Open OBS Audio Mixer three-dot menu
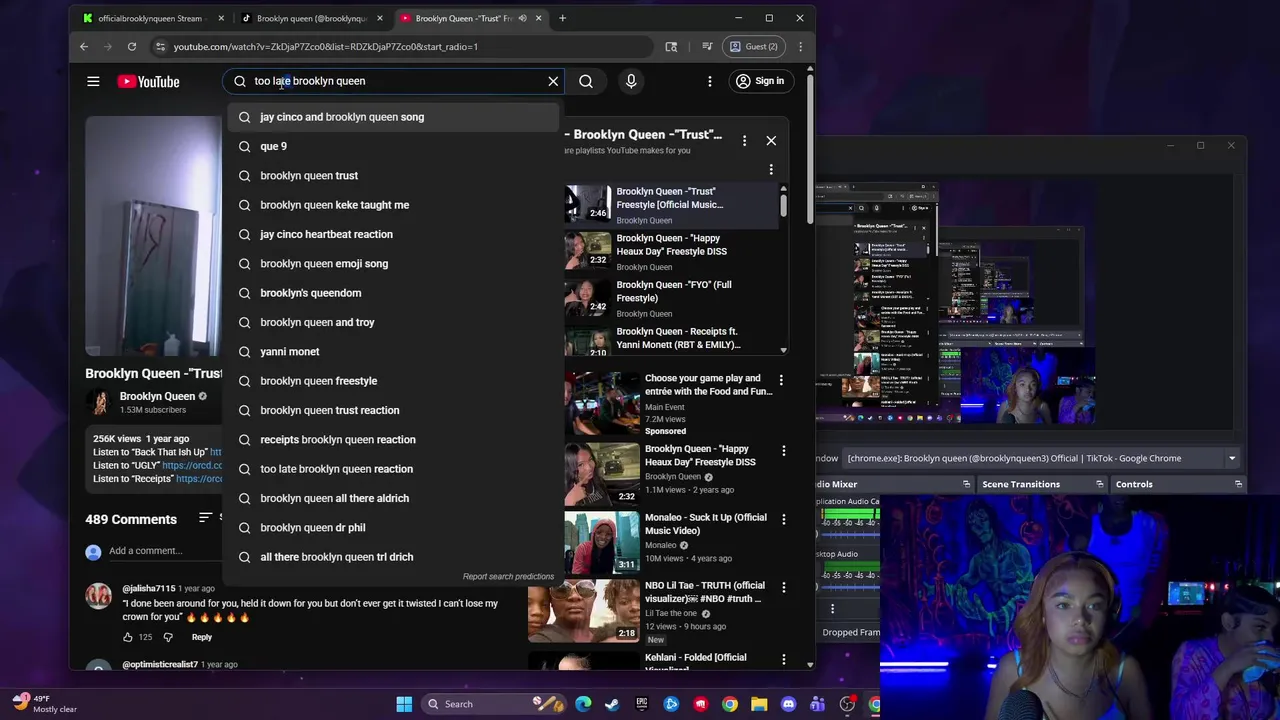1280x720 pixels. tap(832, 608)
